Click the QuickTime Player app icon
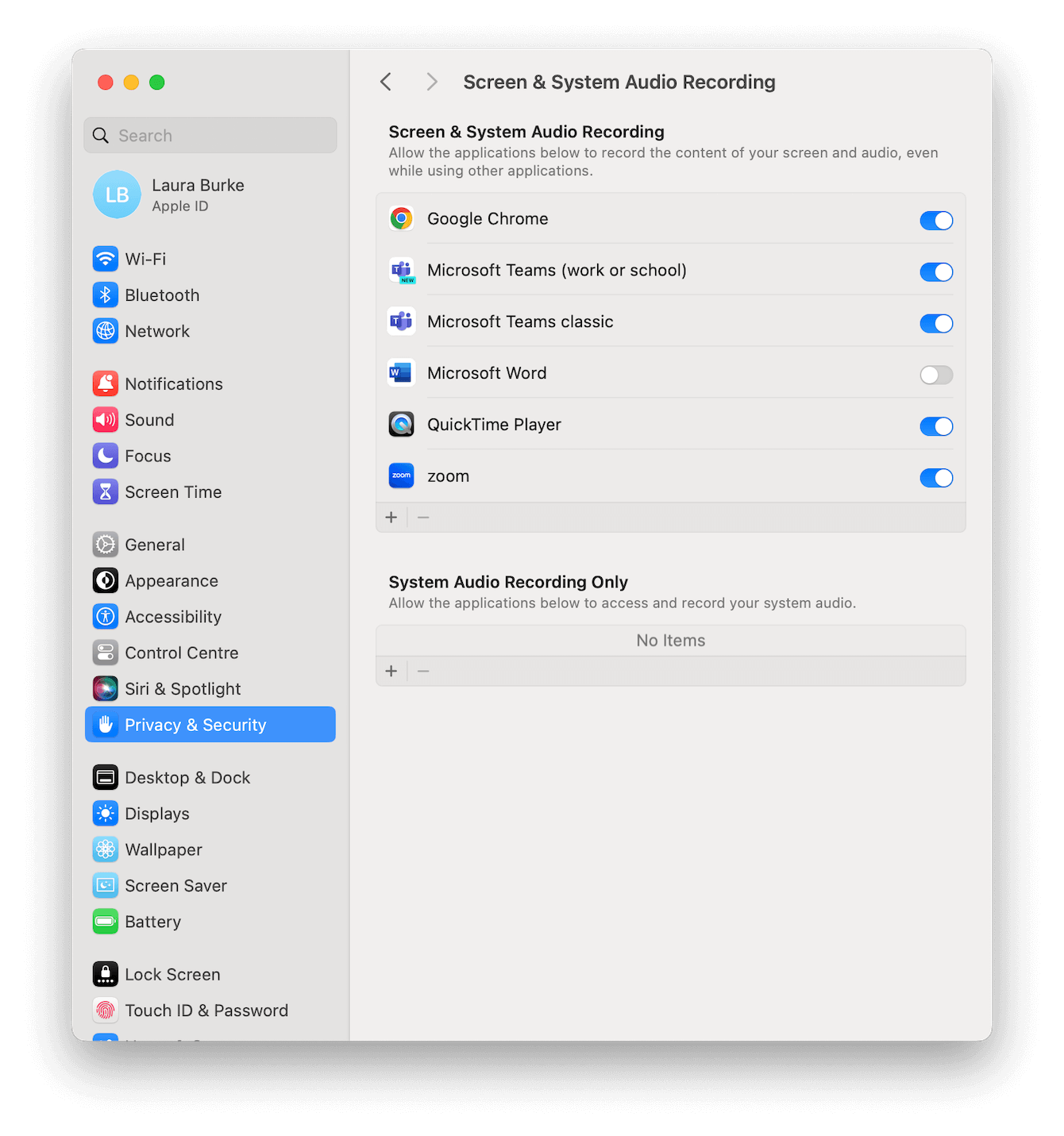Screen dimensions: 1064x1136 click(x=402, y=425)
